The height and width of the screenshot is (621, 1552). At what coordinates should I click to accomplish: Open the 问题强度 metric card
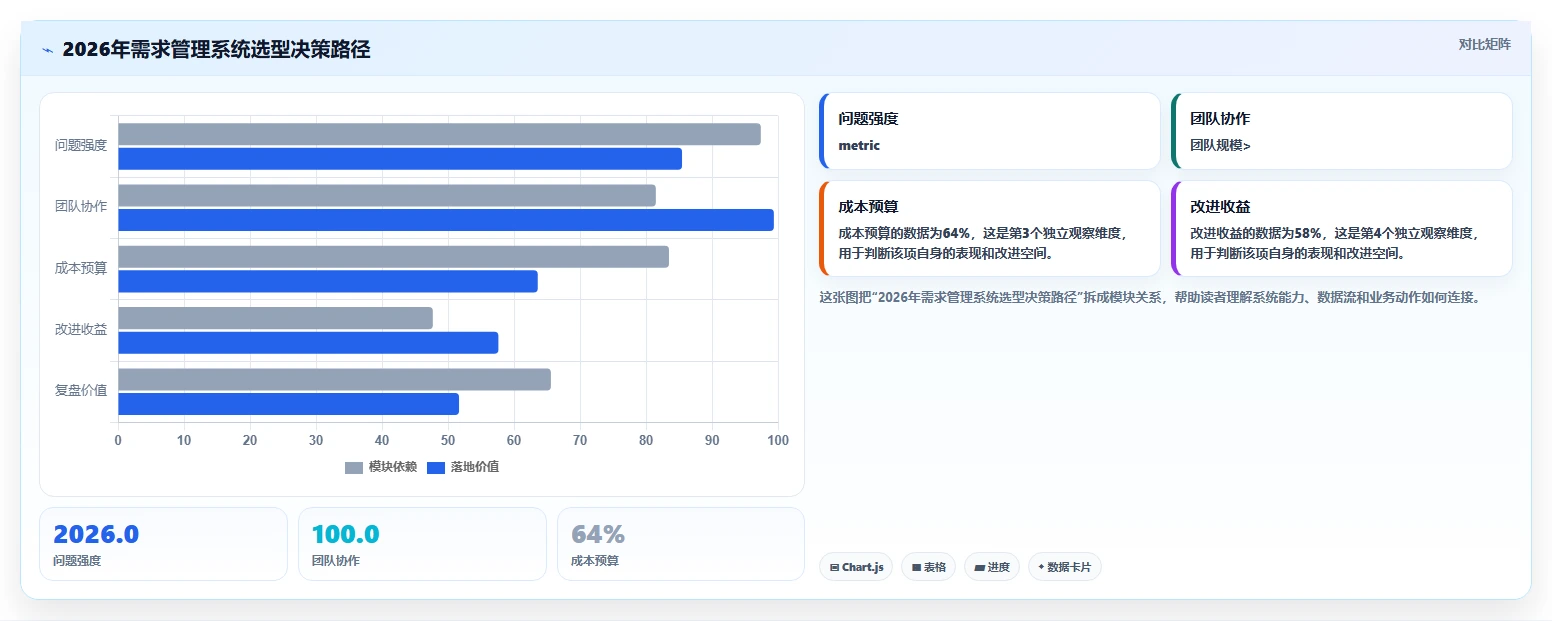989,131
